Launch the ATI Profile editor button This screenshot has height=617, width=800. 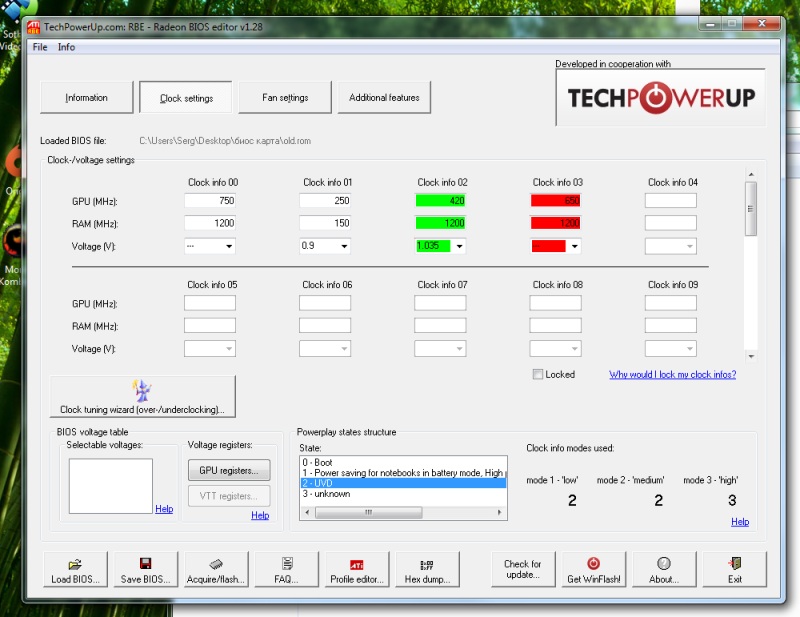tap(357, 570)
